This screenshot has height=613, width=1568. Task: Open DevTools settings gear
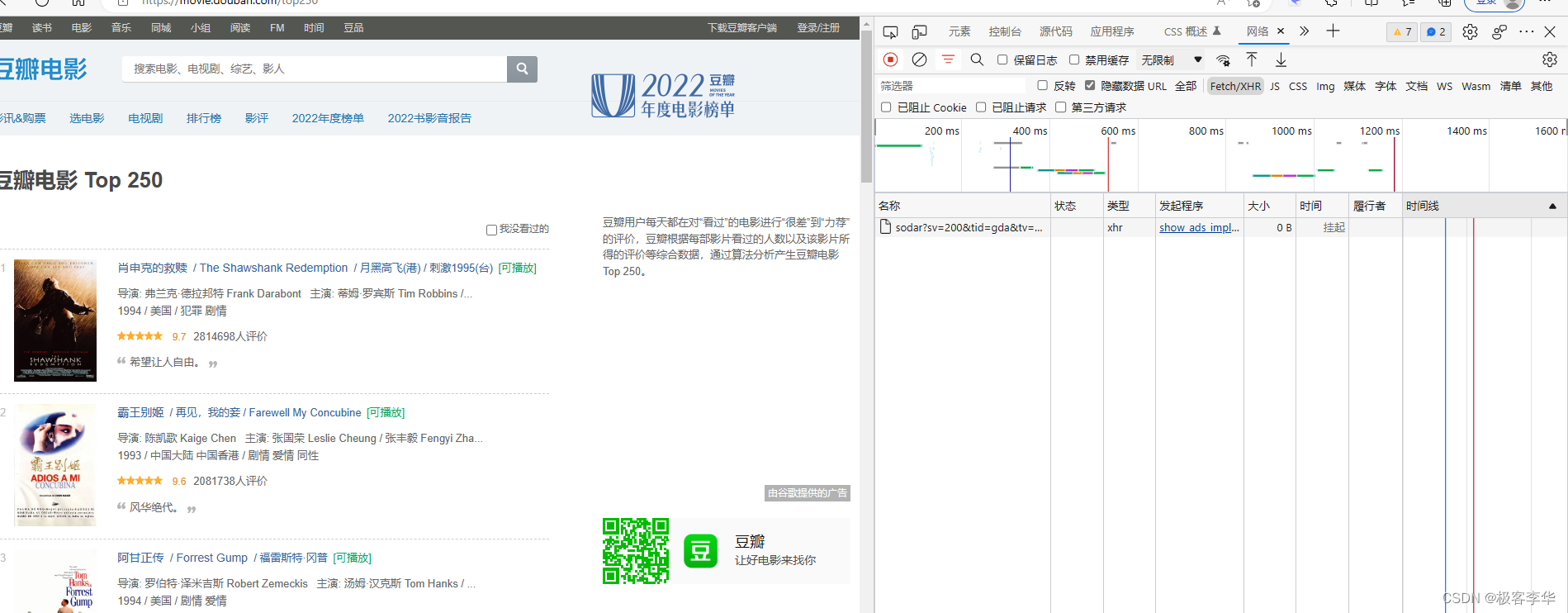coord(1470,32)
